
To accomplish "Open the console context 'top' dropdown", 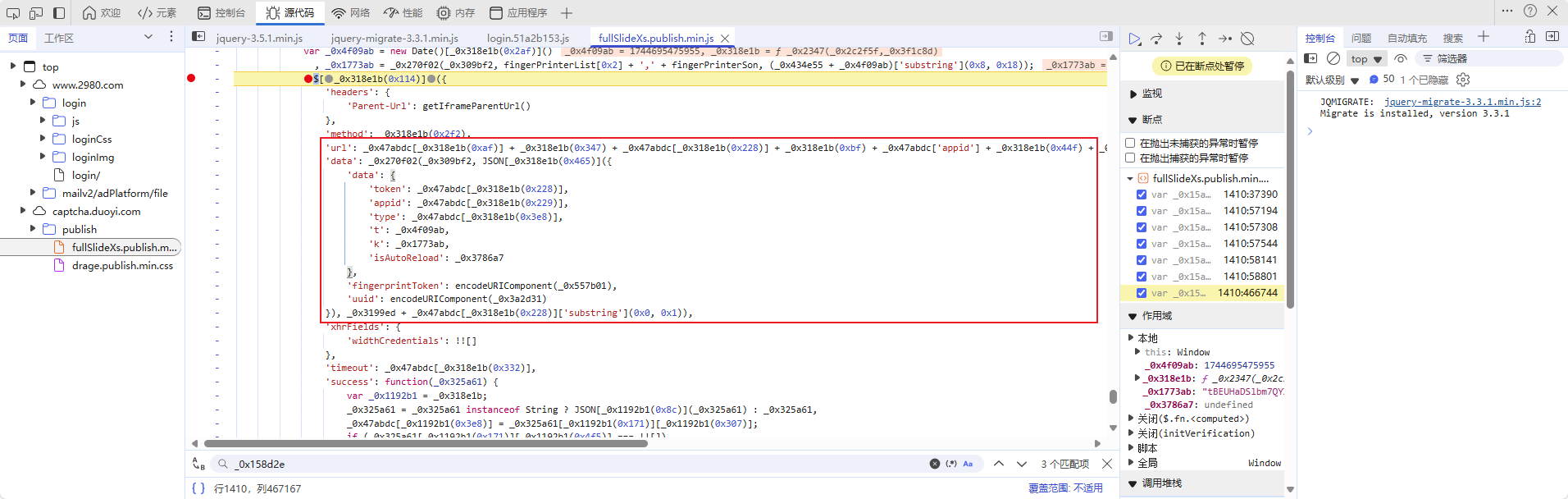I will tap(1366, 59).
